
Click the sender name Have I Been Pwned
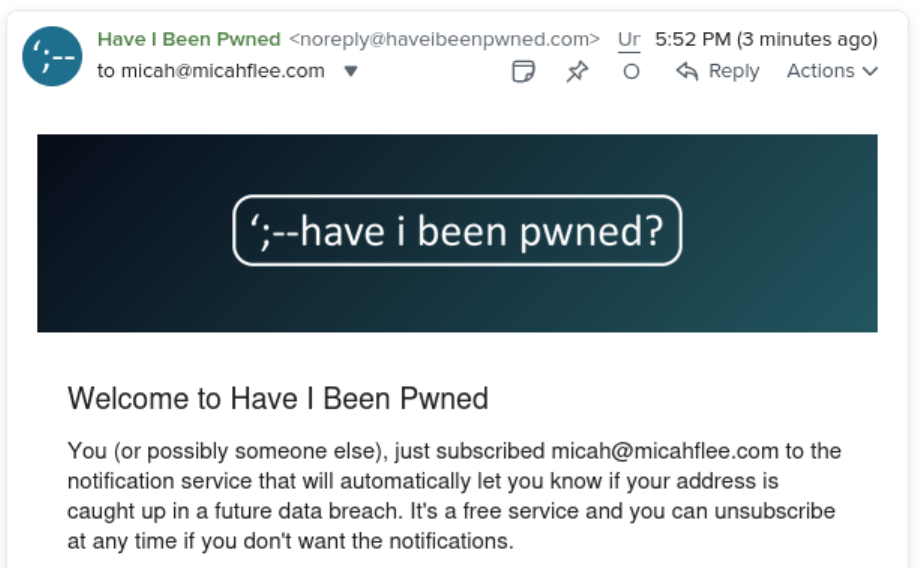tap(189, 39)
